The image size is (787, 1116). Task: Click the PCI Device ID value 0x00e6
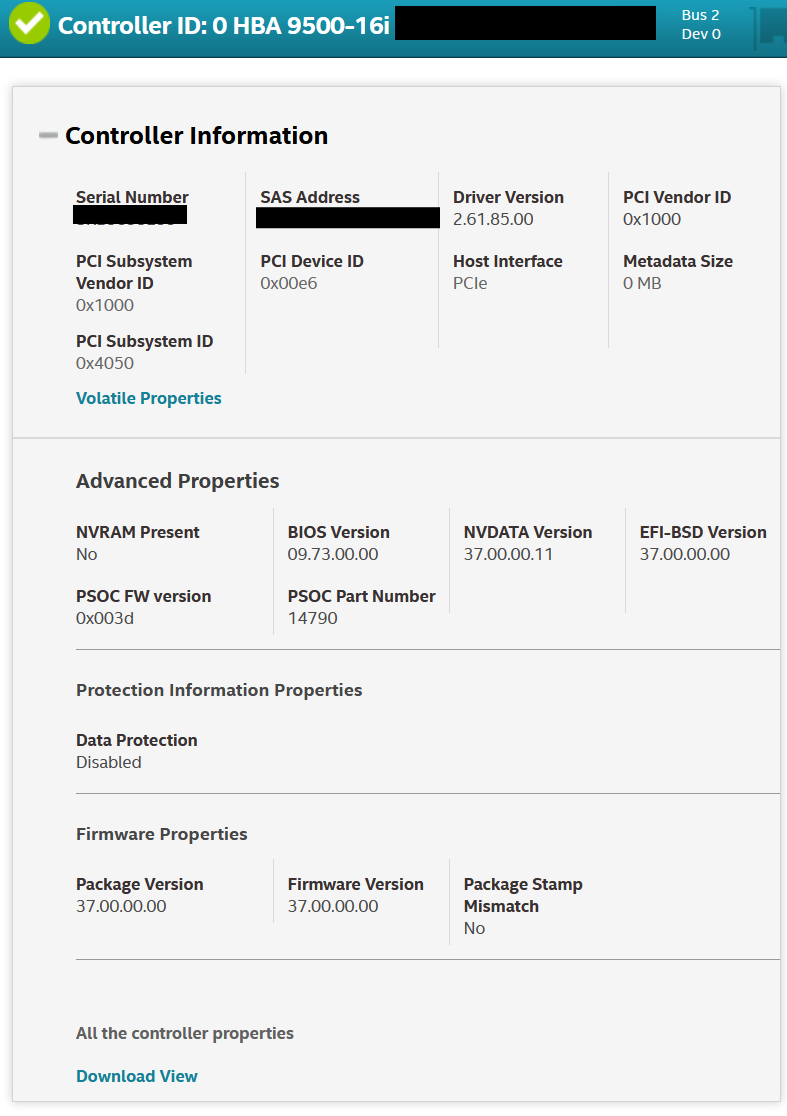click(x=289, y=283)
